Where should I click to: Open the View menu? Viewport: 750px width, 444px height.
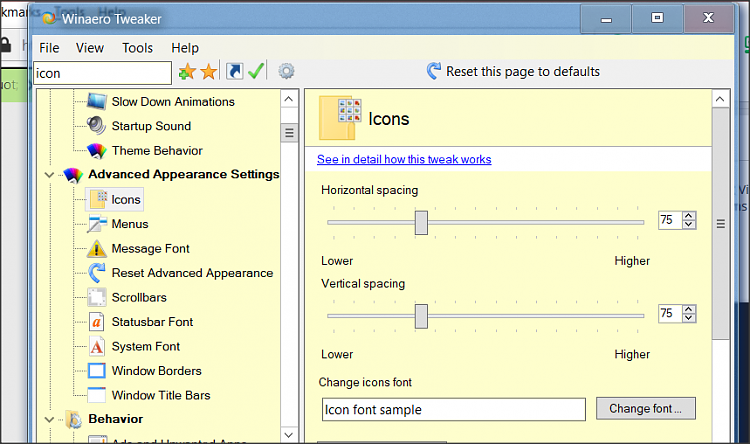90,48
